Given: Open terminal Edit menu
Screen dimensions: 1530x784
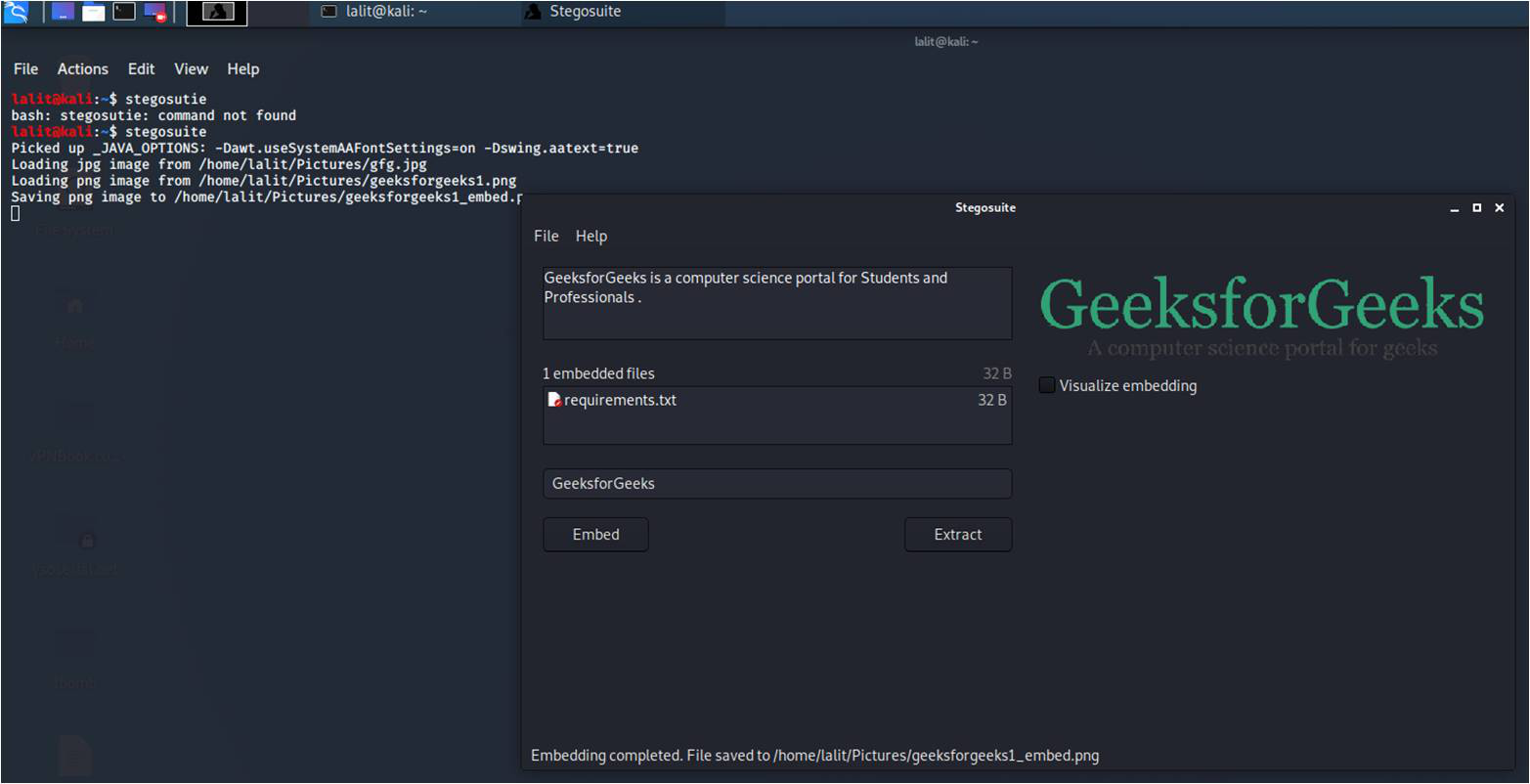Looking at the screenshot, I should 141,68.
